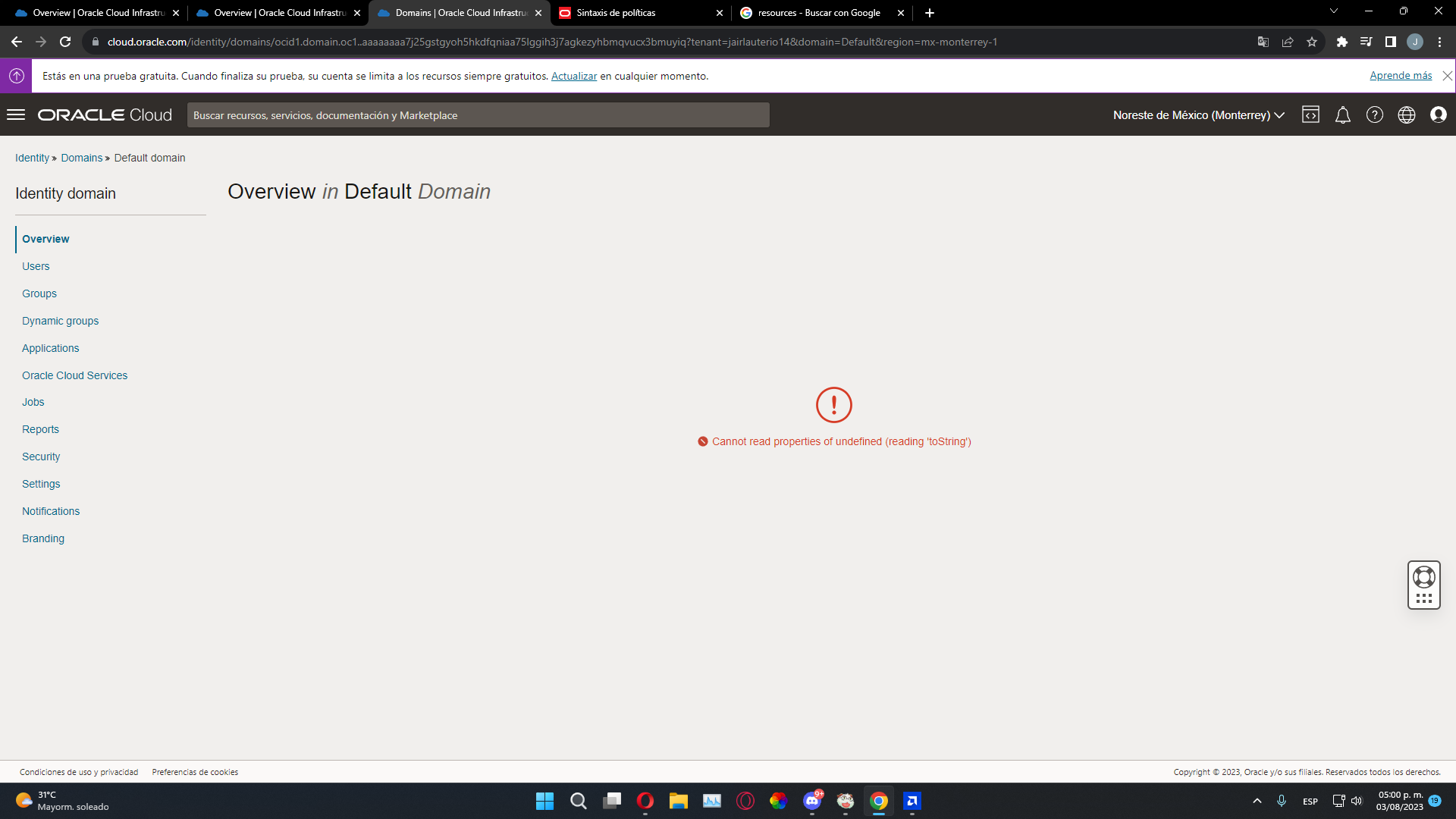Show hidden system tray icons
The width and height of the screenshot is (1456, 819).
pyautogui.click(x=1257, y=801)
